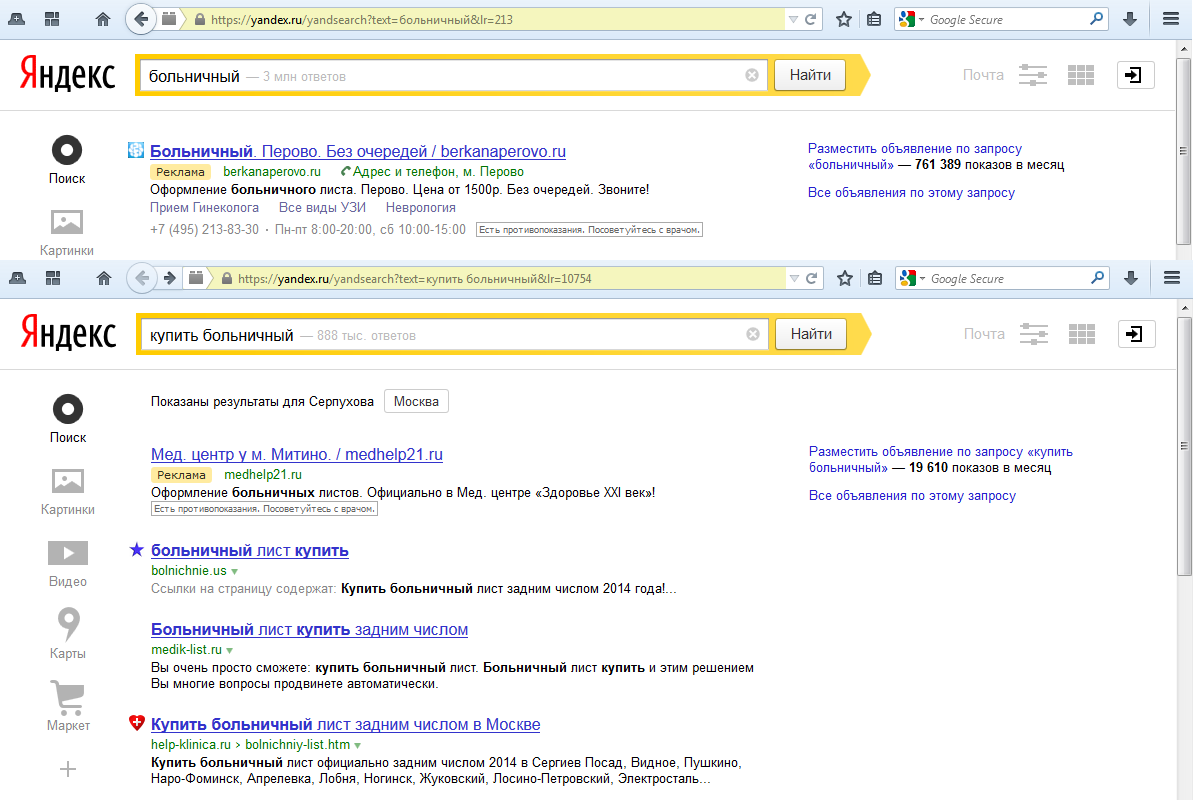The image size is (1194, 800).
Task: Click the plus icon below Маркет
Action: coord(68,770)
